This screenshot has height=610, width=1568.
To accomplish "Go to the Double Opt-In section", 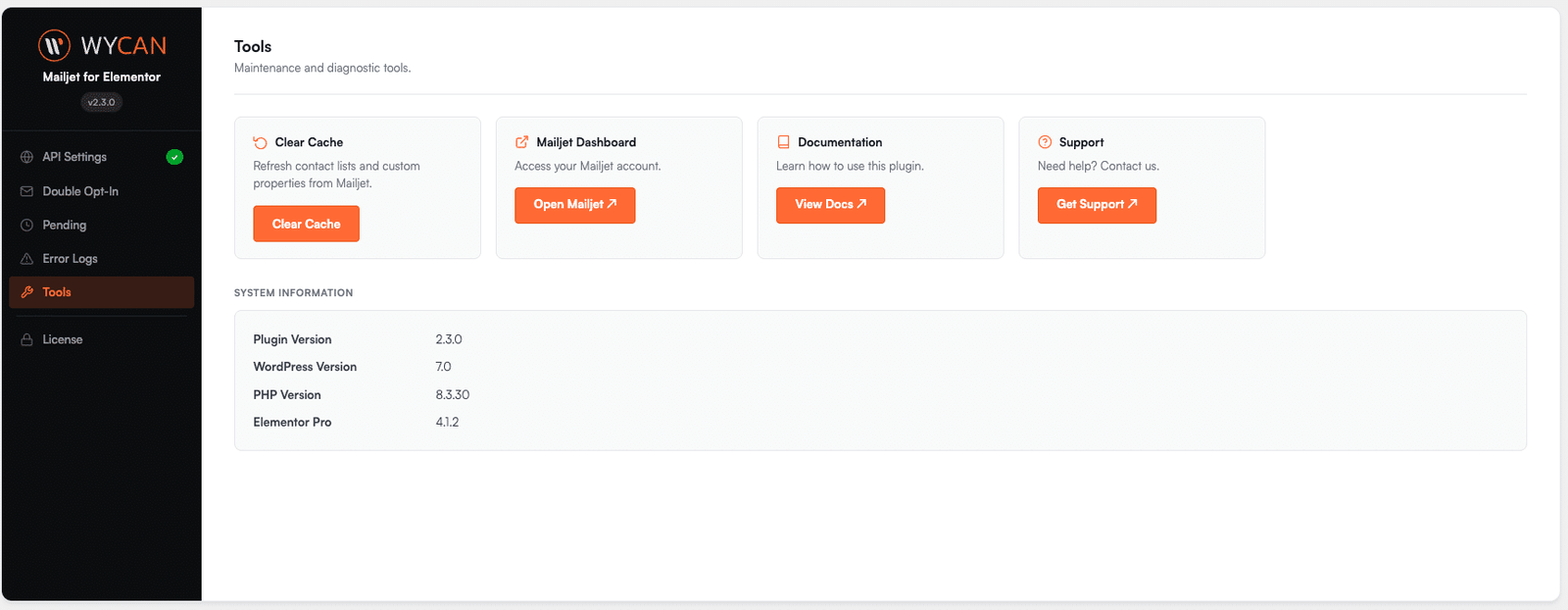I will click(102, 191).
